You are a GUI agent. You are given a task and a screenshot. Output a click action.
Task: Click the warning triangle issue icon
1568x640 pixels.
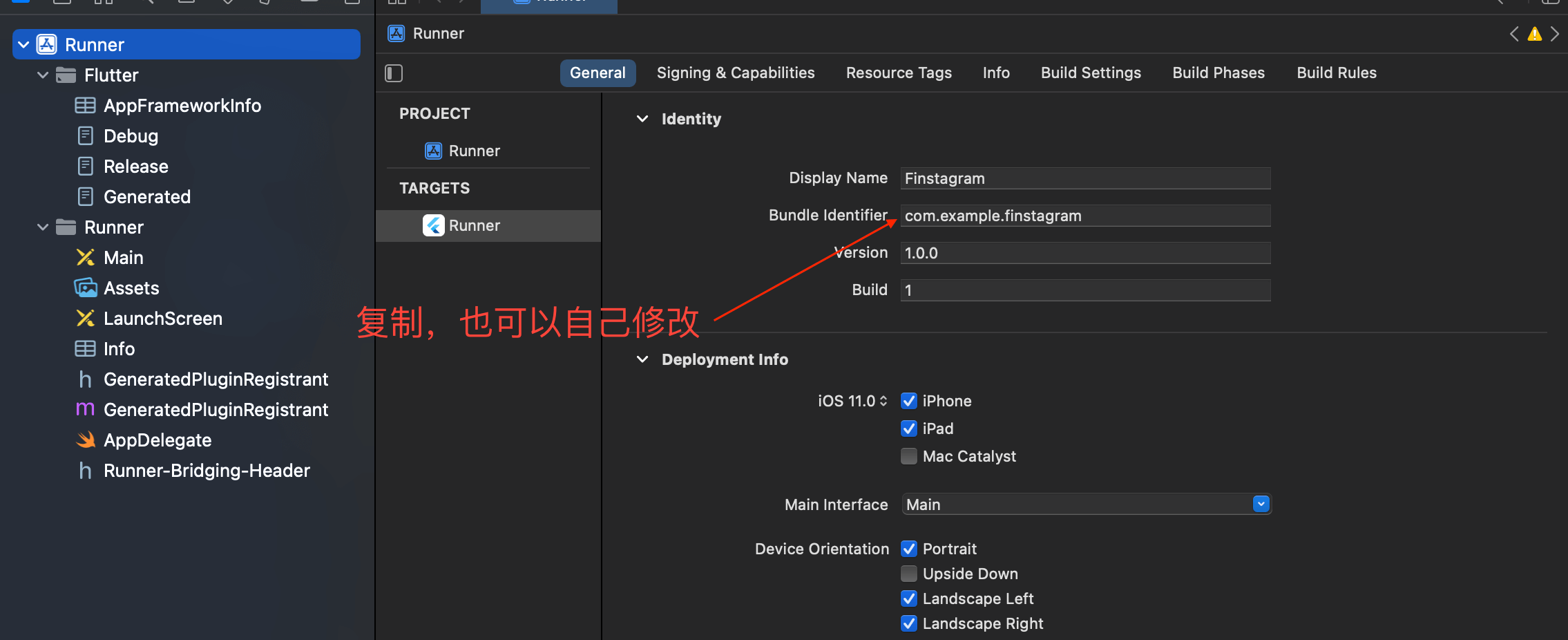[x=1534, y=34]
